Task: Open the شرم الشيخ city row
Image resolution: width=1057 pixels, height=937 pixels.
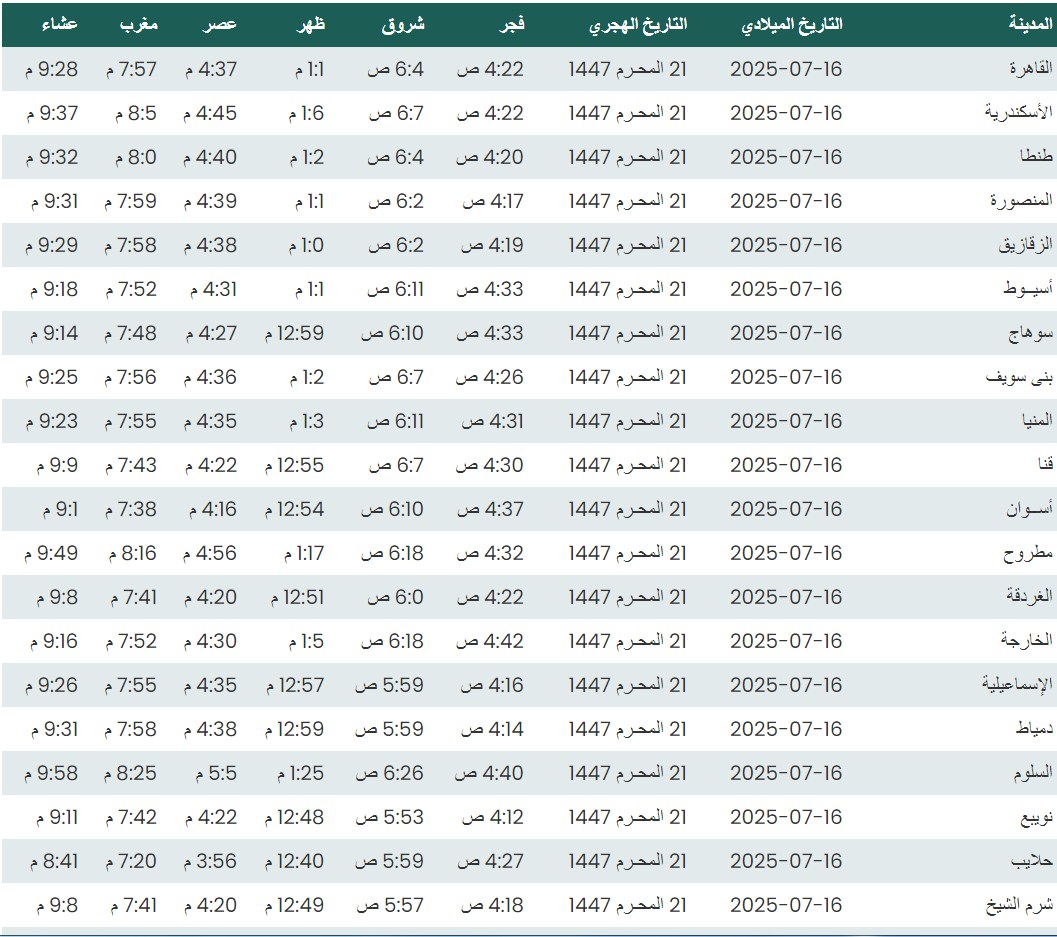Action: pyautogui.click(x=1026, y=905)
